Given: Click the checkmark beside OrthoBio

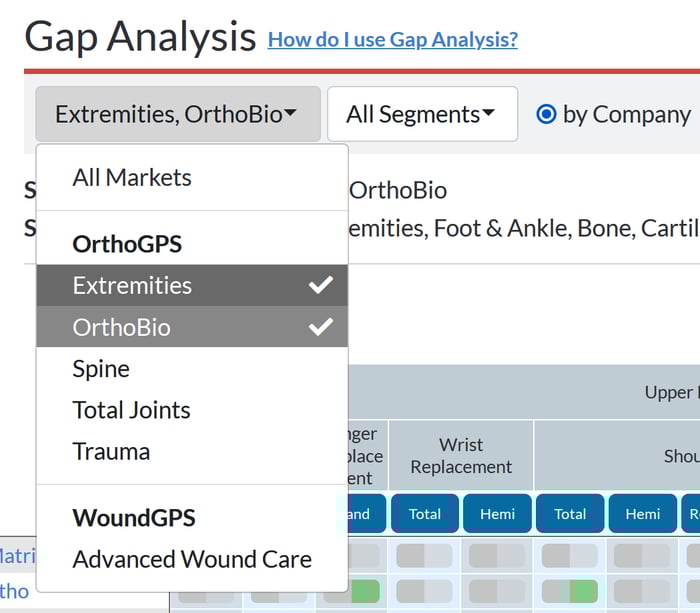Looking at the screenshot, I should click(x=321, y=327).
